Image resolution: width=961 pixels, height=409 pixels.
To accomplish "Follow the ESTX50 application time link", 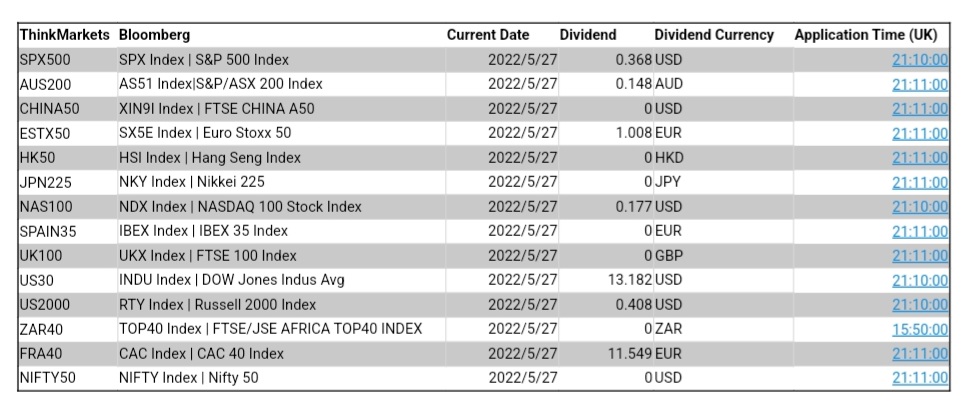I will [919, 133].
